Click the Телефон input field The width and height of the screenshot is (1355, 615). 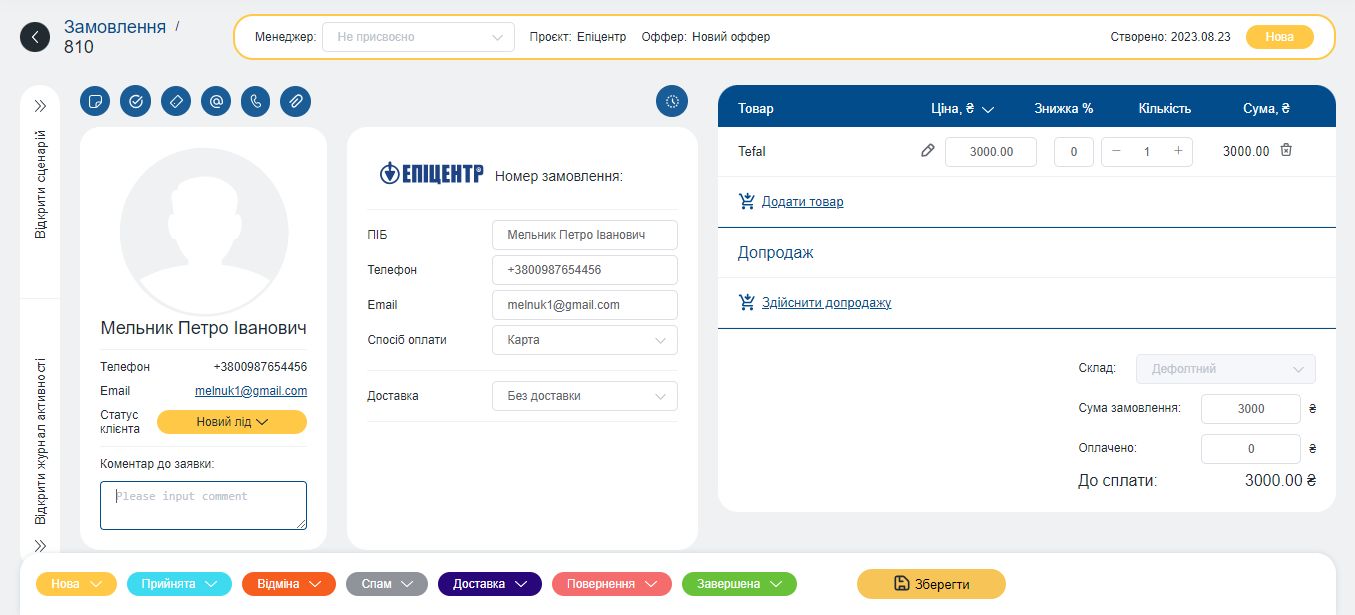click(585, 270)
